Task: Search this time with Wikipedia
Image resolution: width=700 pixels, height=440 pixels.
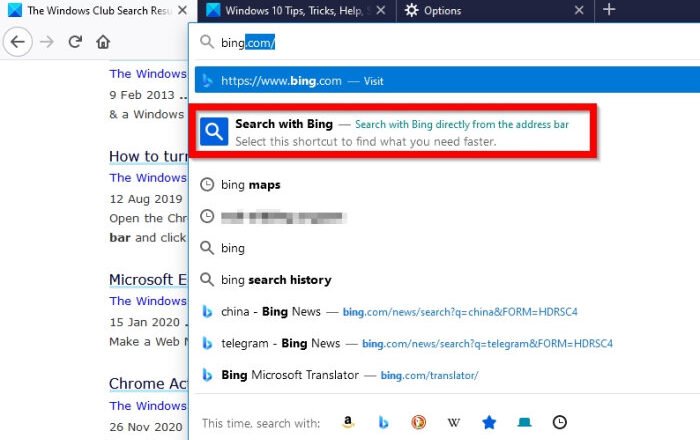Action: 454,422
